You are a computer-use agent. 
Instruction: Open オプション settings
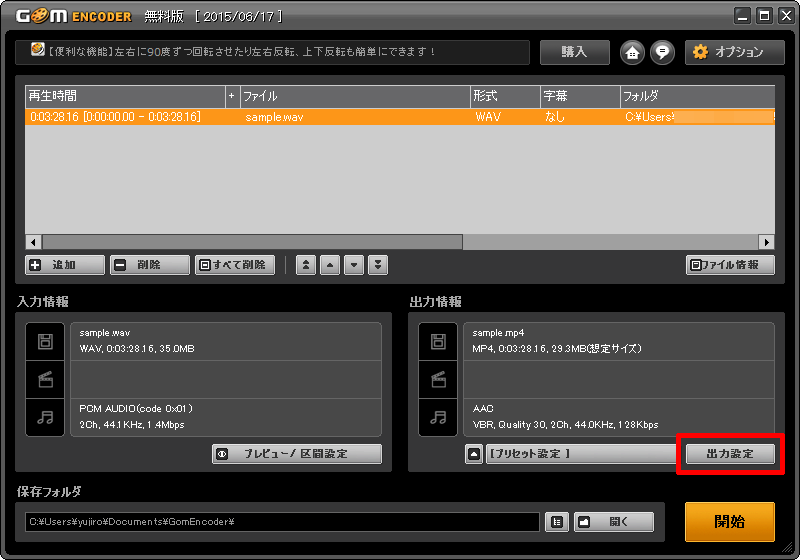pos(734,52)
